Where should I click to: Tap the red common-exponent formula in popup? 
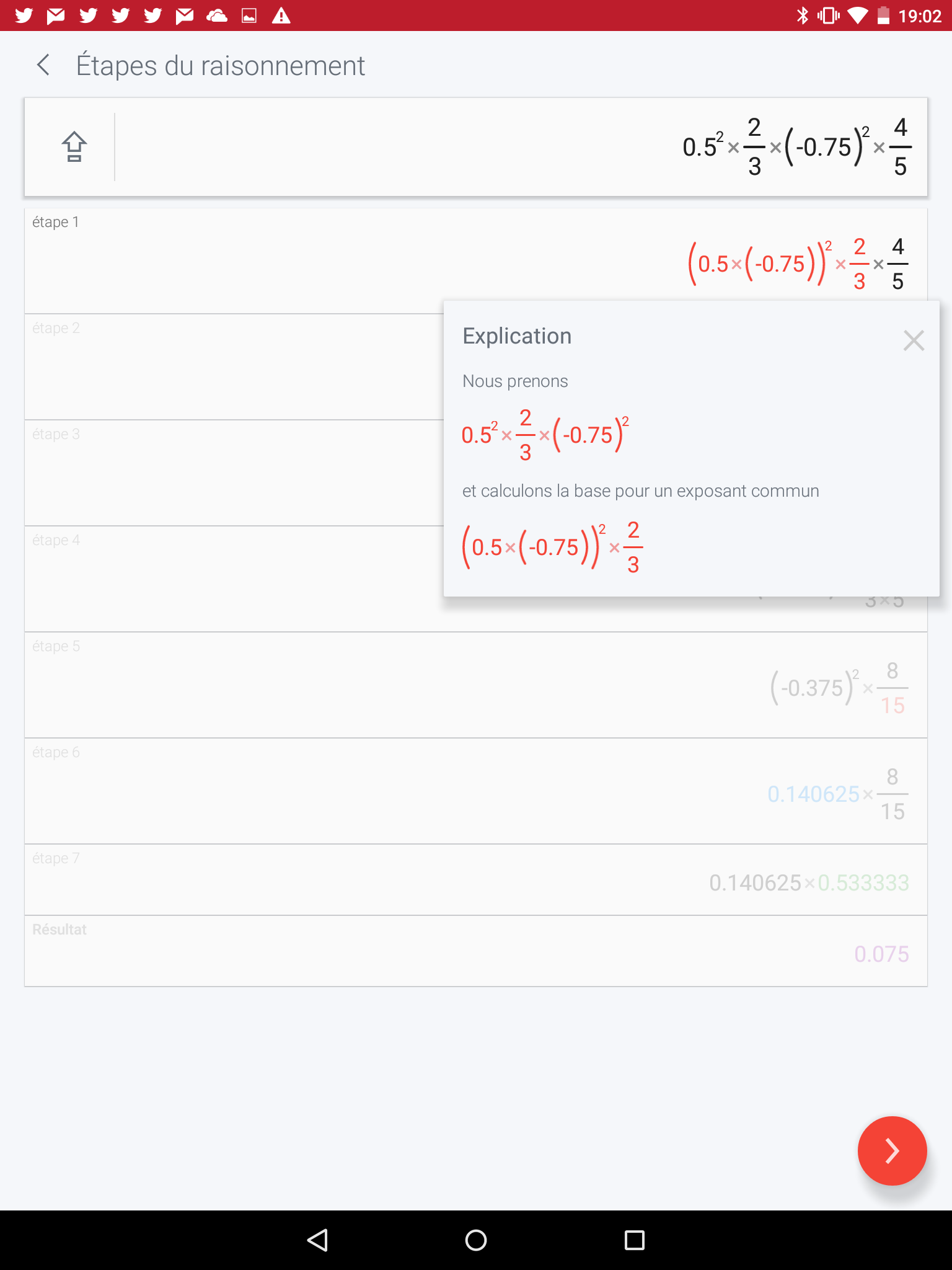(552, 547)
